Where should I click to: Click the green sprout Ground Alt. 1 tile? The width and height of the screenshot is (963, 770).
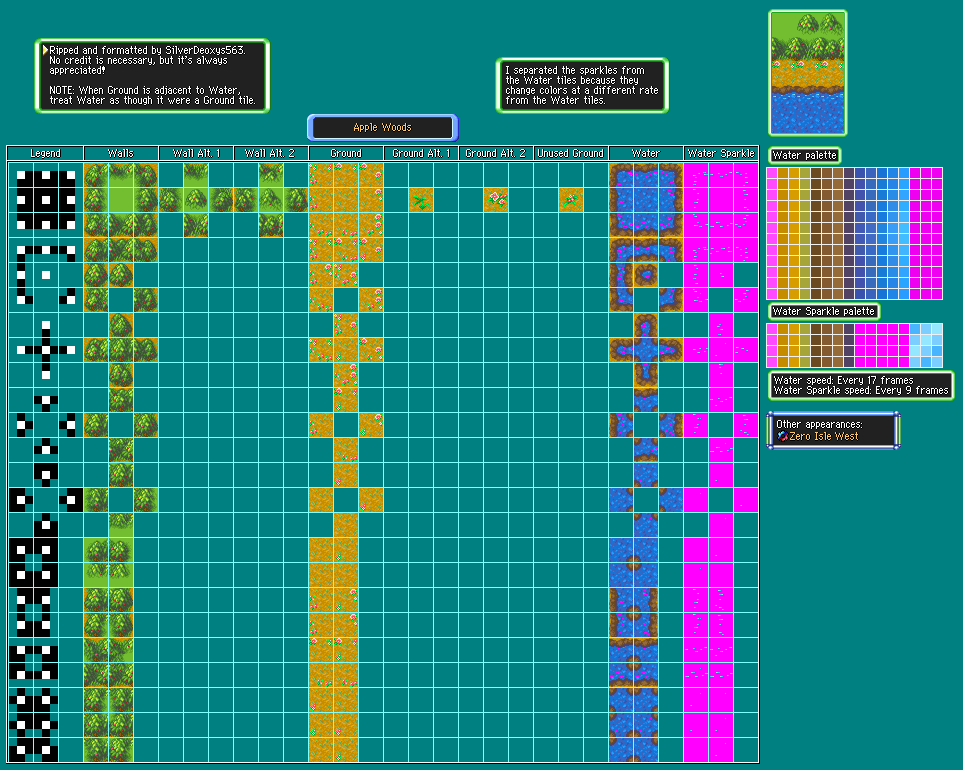tap(421, 200)
